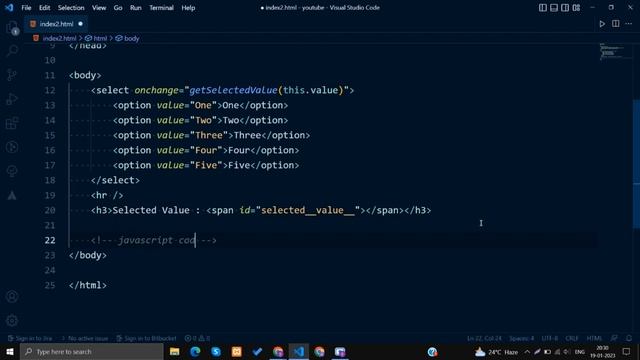Open the Go menu
640x360 pixels.
tap(118, 8)
